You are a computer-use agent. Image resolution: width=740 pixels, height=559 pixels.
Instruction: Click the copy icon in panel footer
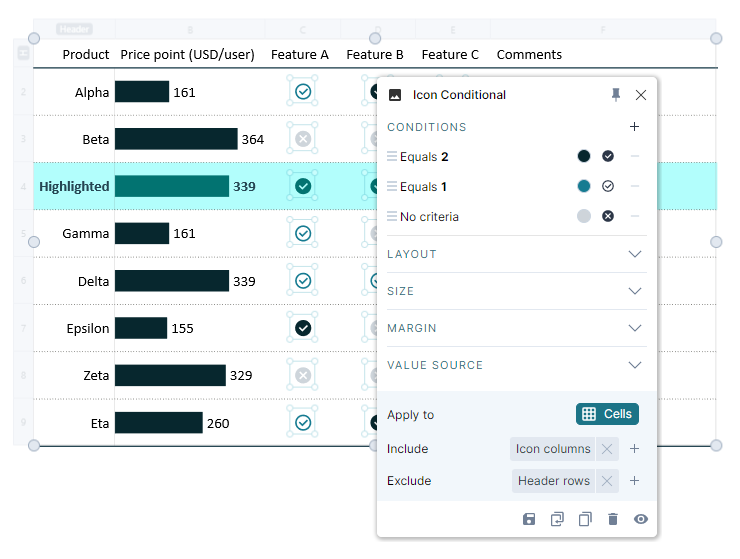585,519
